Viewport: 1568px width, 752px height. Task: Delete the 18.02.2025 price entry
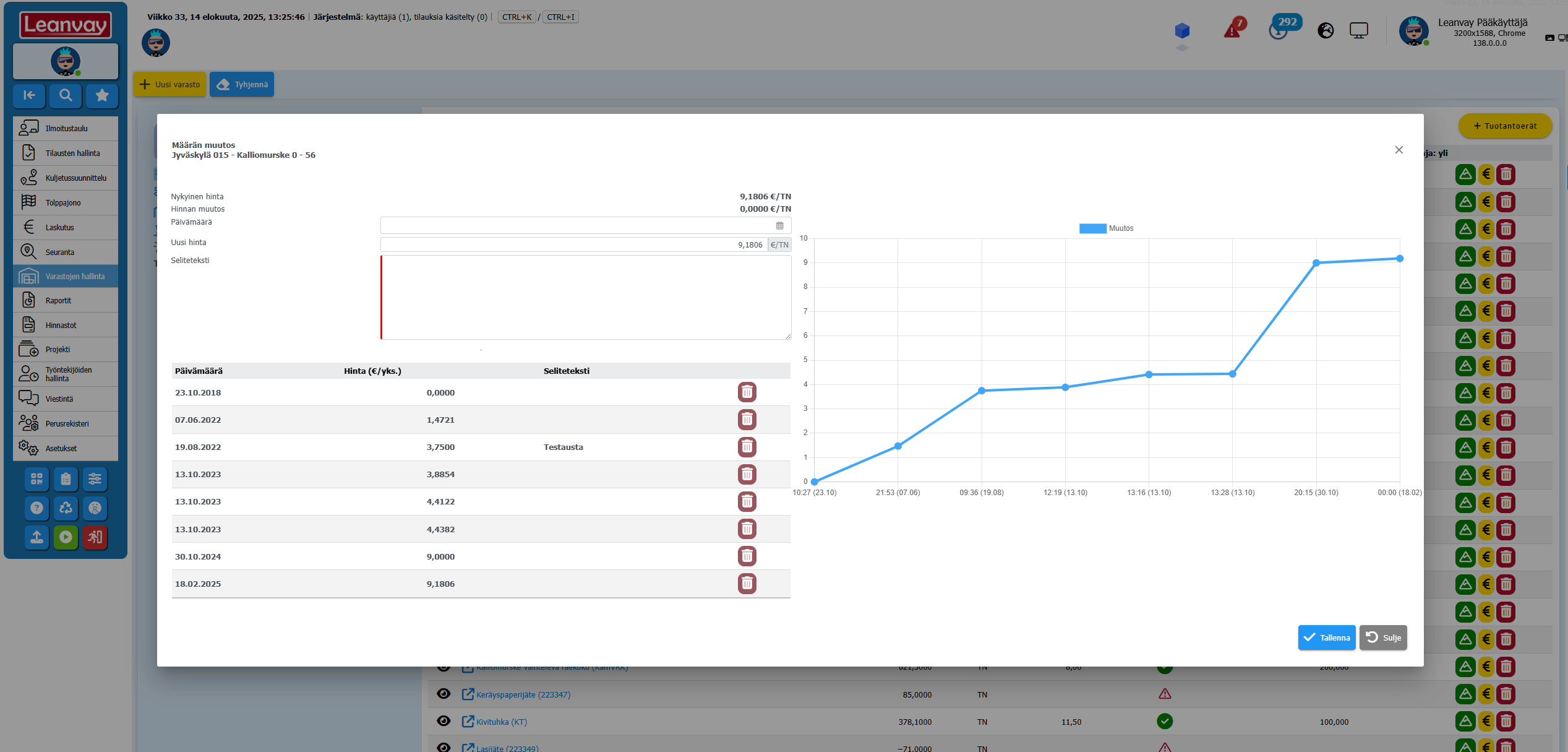pyautogui.click(x=747, y=584)
